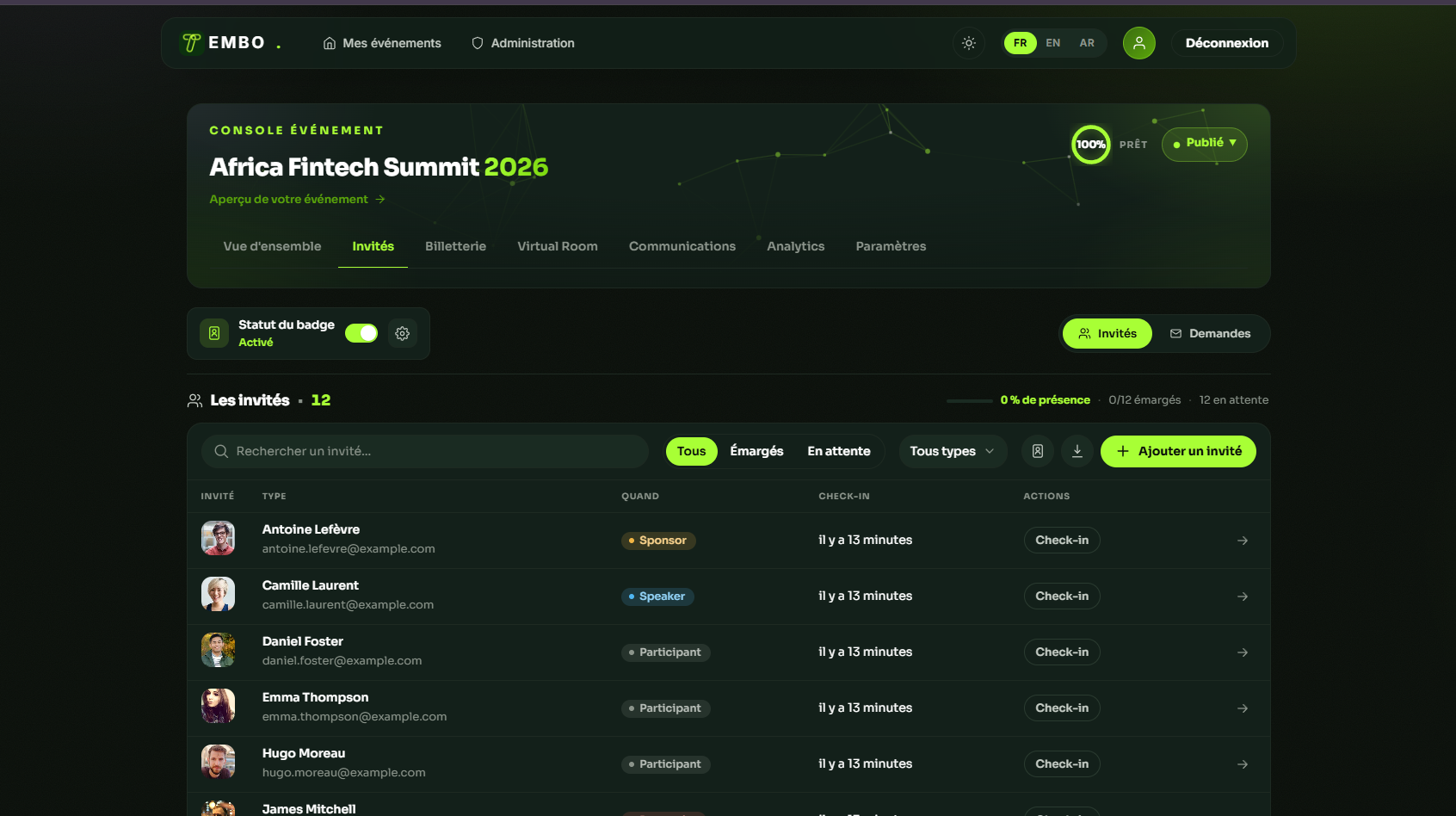Click the EMBO logo

(230, 43)
